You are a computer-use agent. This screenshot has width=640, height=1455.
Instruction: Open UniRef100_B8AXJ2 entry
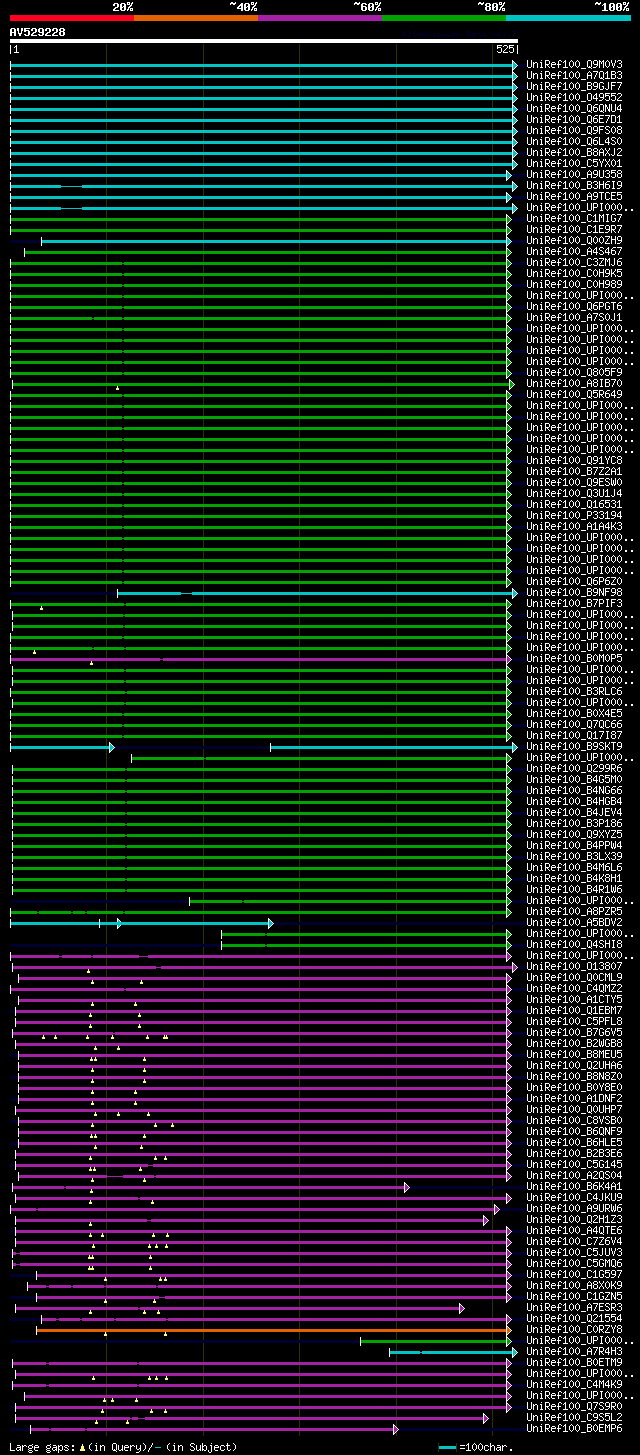click(575, 152)
